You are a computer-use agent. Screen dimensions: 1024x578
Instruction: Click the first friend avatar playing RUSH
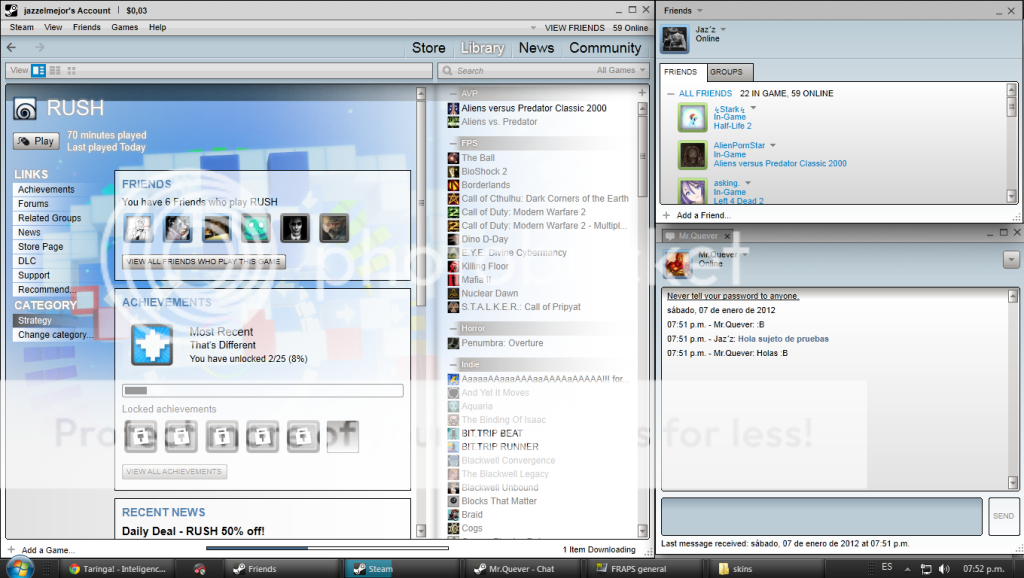tap(139, 229)
